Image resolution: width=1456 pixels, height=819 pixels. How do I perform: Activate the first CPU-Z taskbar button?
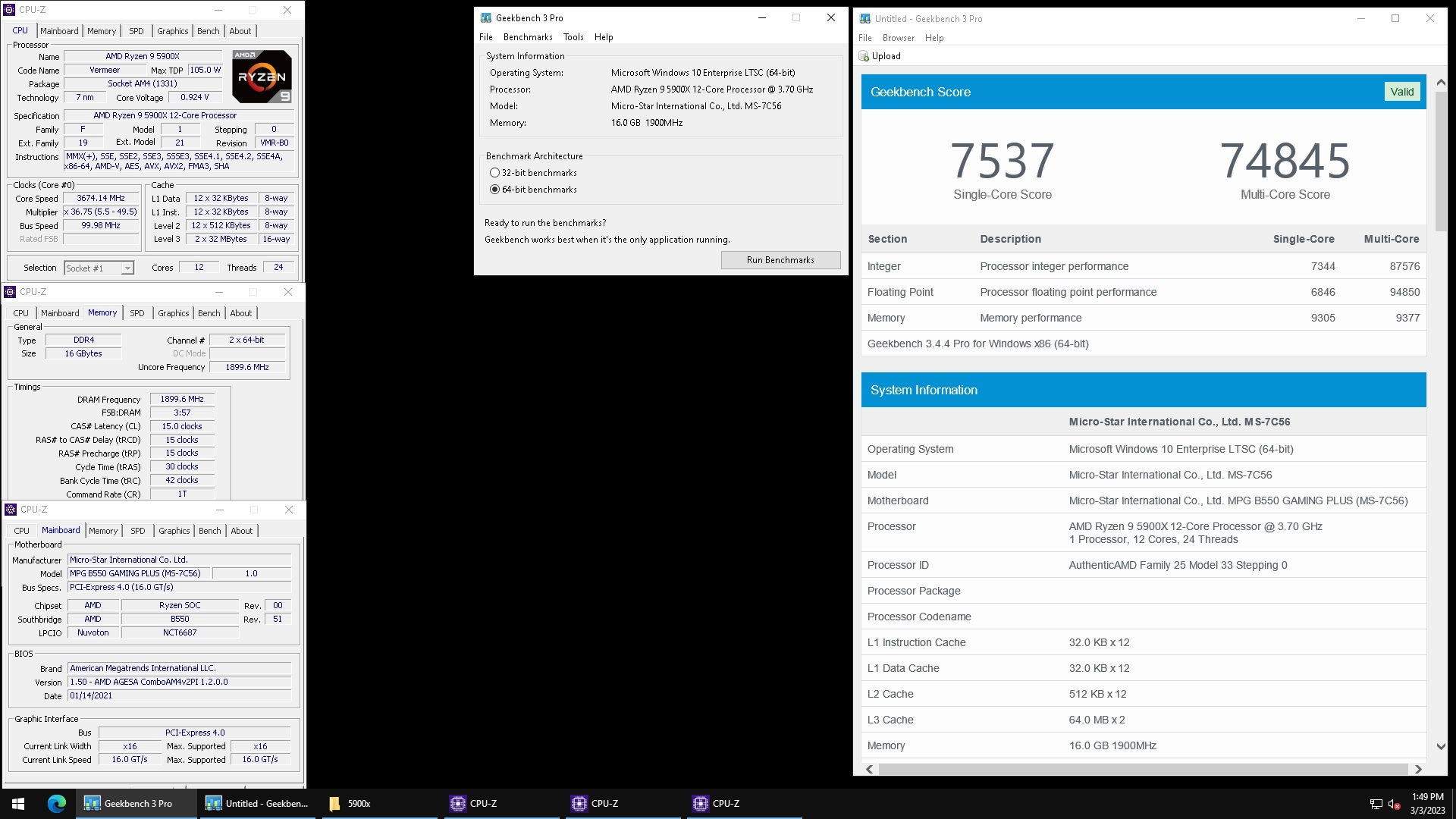(500, 803)
